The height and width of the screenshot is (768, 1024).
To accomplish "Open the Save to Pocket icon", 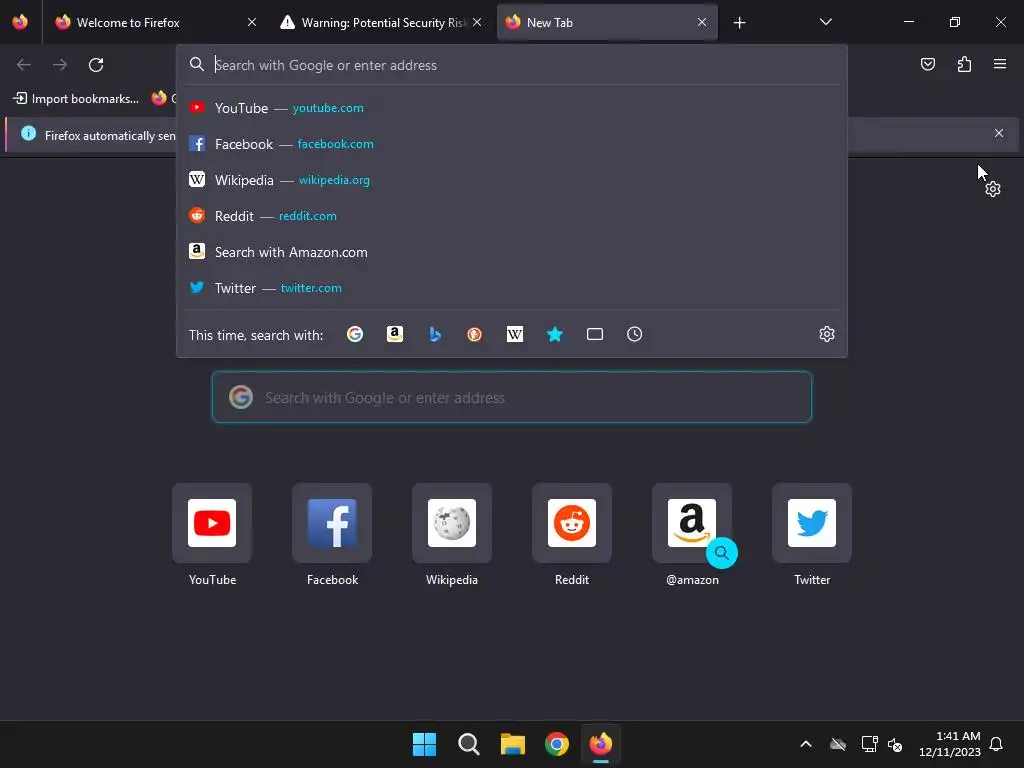I will tap(927, 64).
